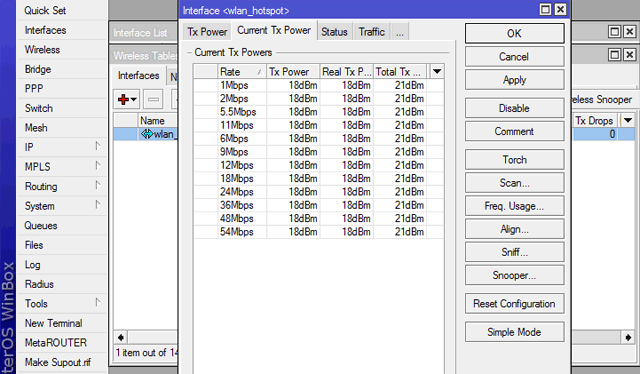This screenshot has height=374, width=640.
Task: Open Freq. Usage... tool
Action: (514, 206)
